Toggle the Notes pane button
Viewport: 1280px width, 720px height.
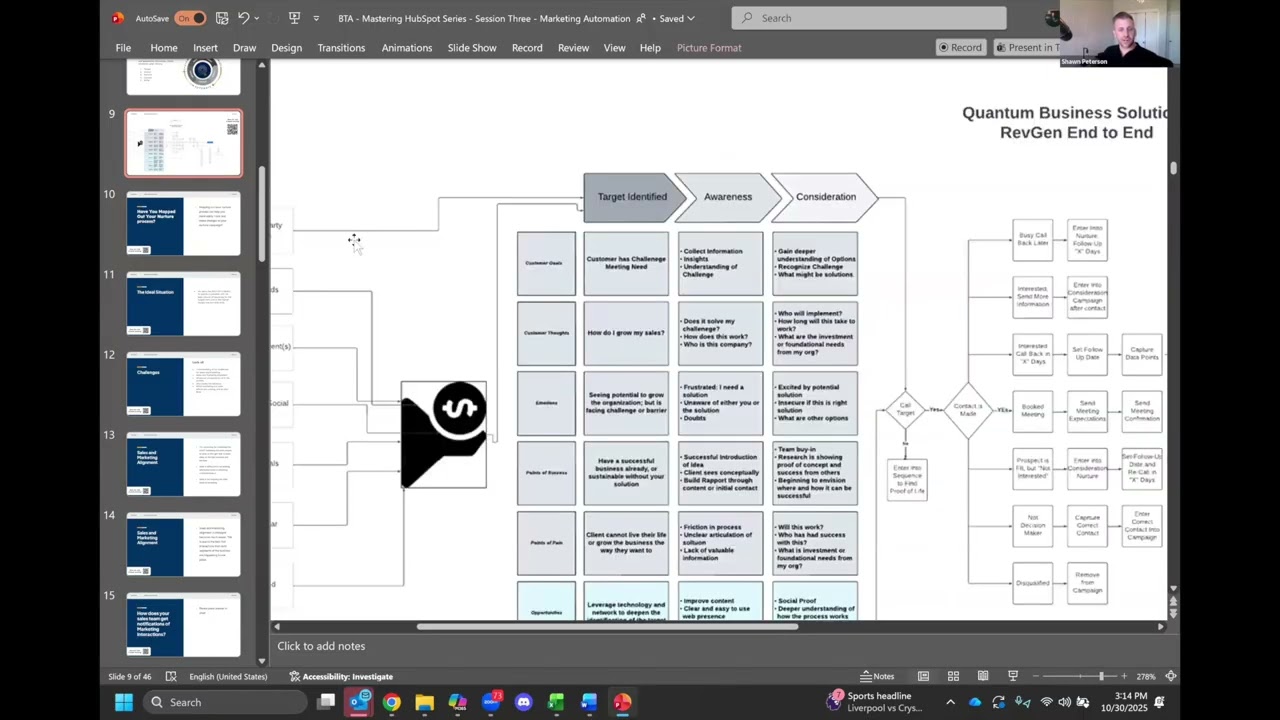[x=877, y=676]
